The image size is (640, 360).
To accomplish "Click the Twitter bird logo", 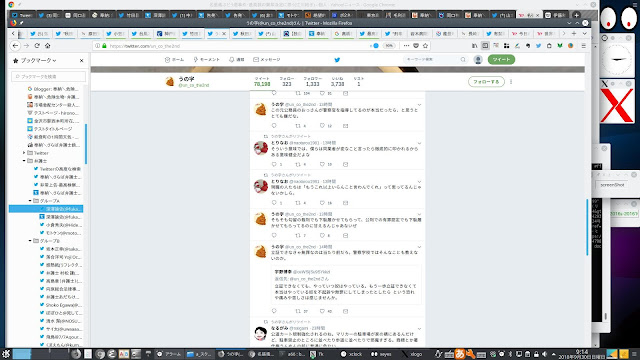I will (x=337, y=60).
